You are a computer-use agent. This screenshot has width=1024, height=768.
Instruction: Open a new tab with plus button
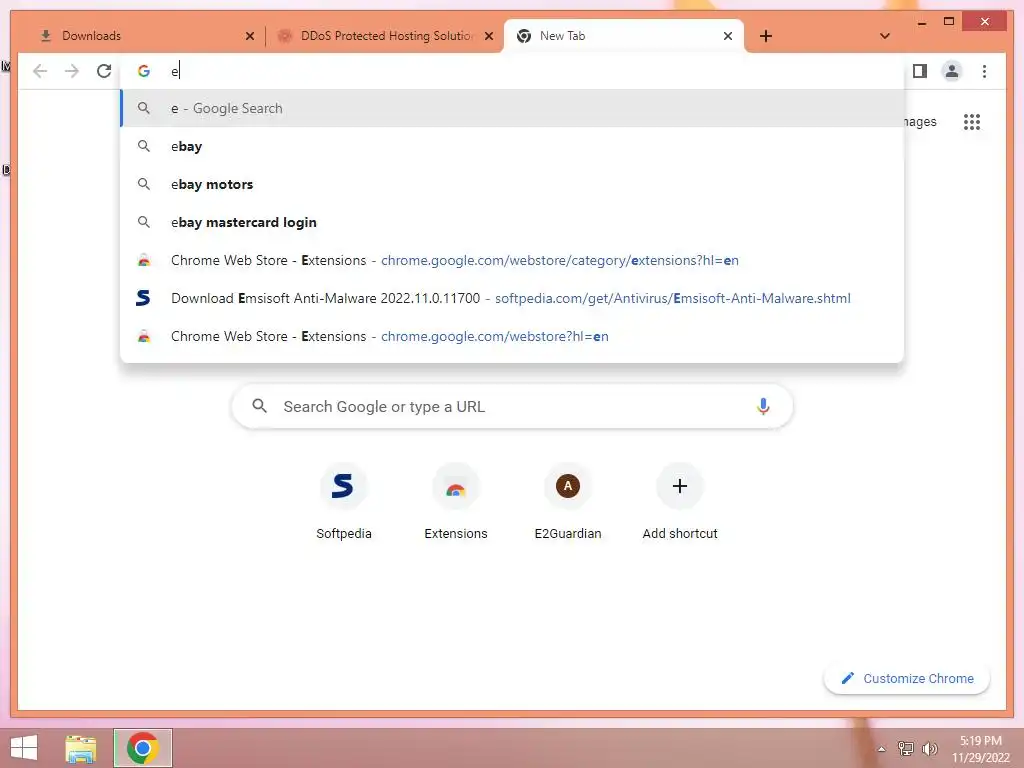click(766, 36)
